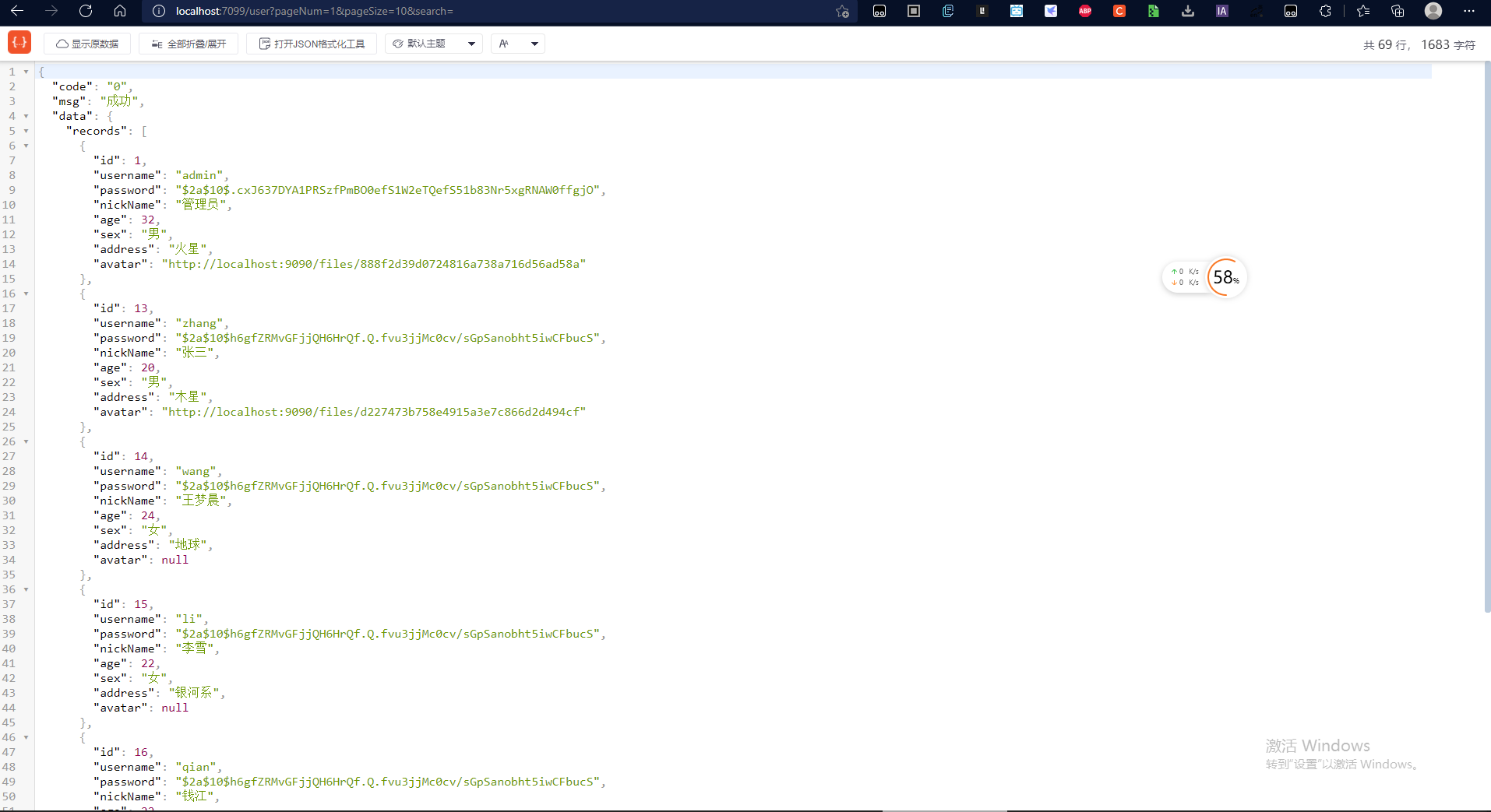The height and width of the screenshot is (812, 1491).
Task: Click the "管理员" nickName value
Action: [201, 205]
